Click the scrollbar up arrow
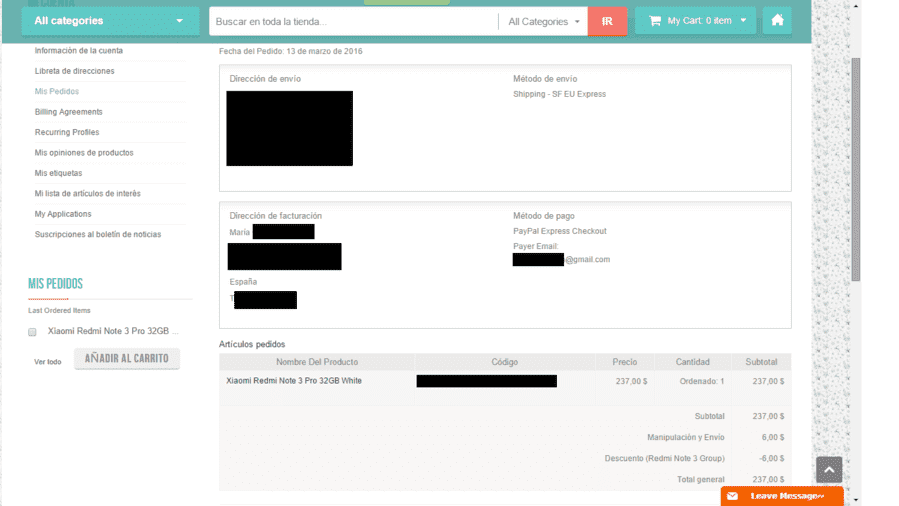Image resolution: width=899 pixels, height=506 pixels. pyautogui.click(x=856, y=6)
